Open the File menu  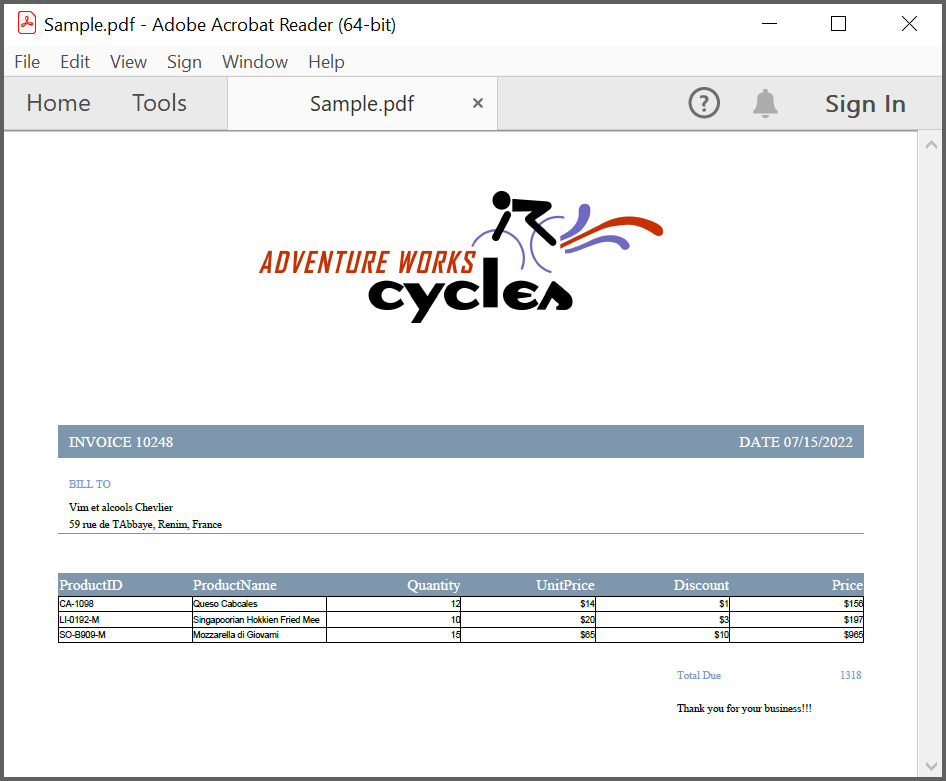coord(27,62)
